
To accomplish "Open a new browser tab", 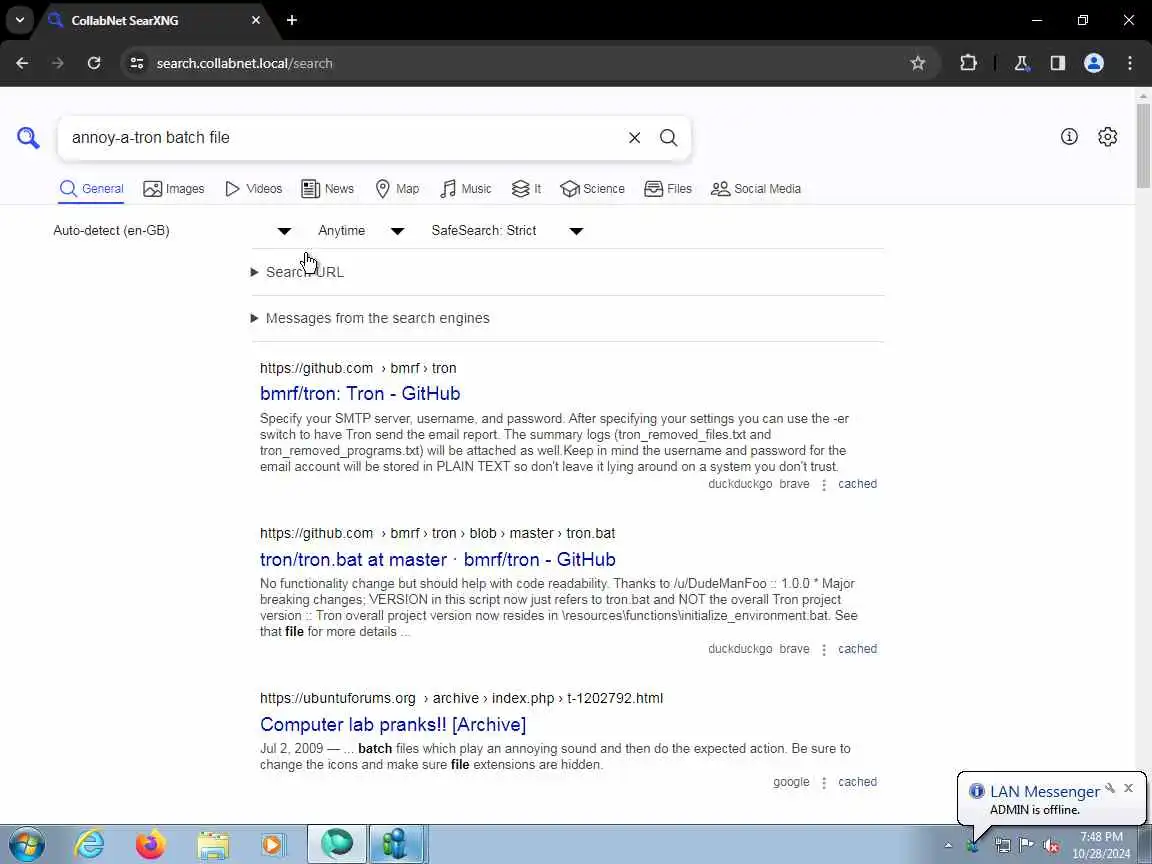I will (292, 20).
